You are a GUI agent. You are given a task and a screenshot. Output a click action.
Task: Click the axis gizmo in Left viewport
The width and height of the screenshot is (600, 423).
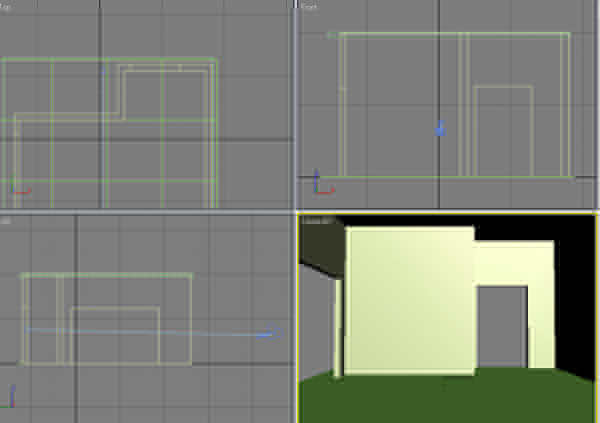point(15,396)
